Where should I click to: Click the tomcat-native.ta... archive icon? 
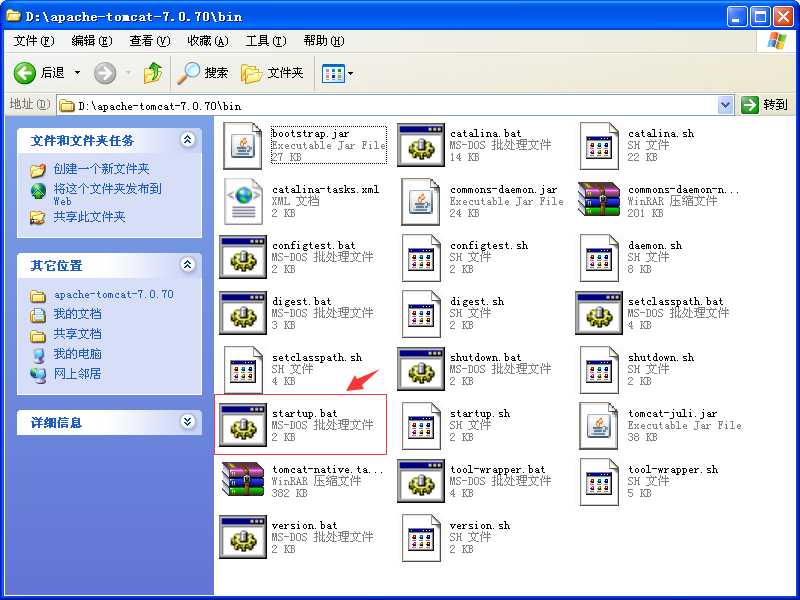point(243,480)
